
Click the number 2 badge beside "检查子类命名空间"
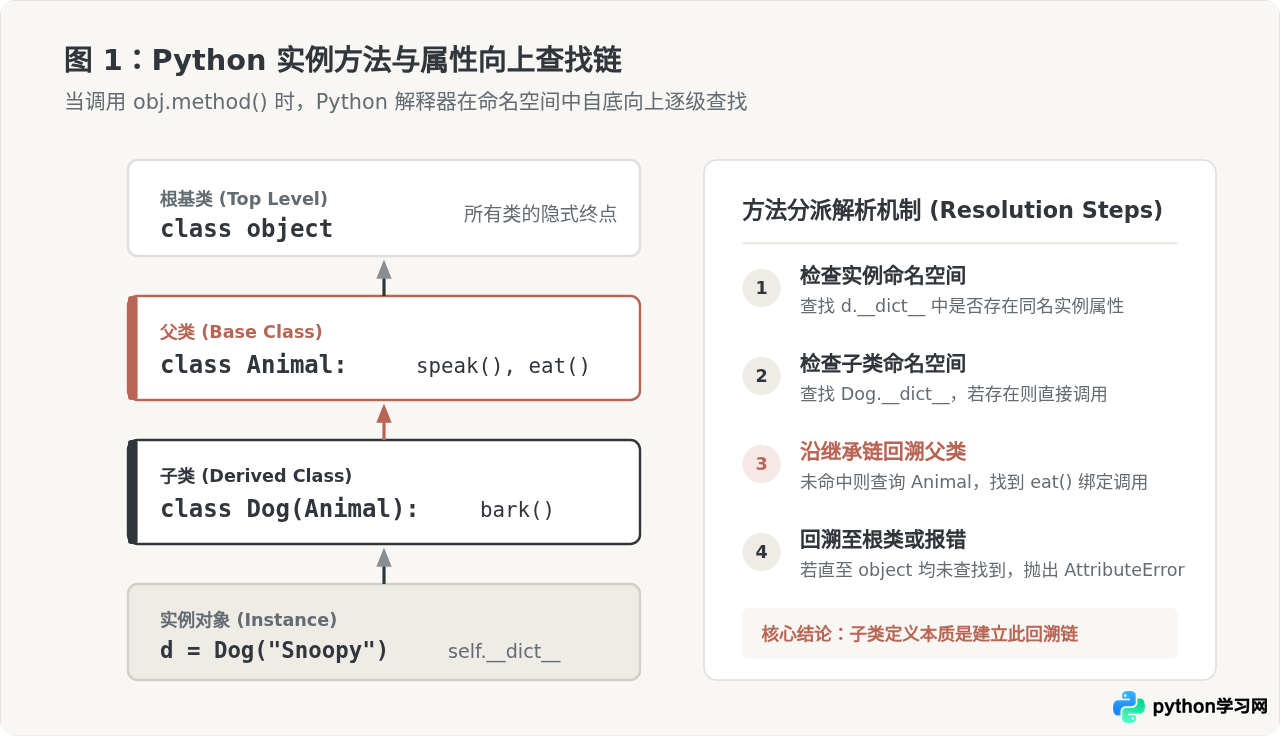tap(761, 376)
